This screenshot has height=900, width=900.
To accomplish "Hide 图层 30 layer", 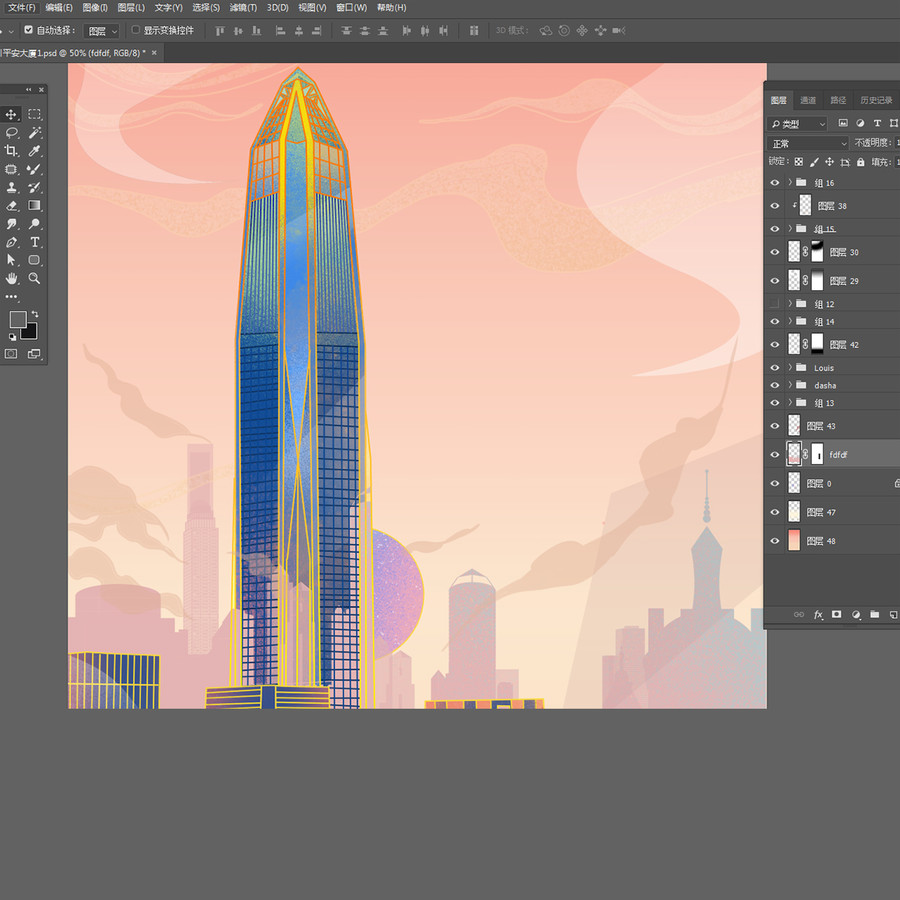I will [775, 252].
